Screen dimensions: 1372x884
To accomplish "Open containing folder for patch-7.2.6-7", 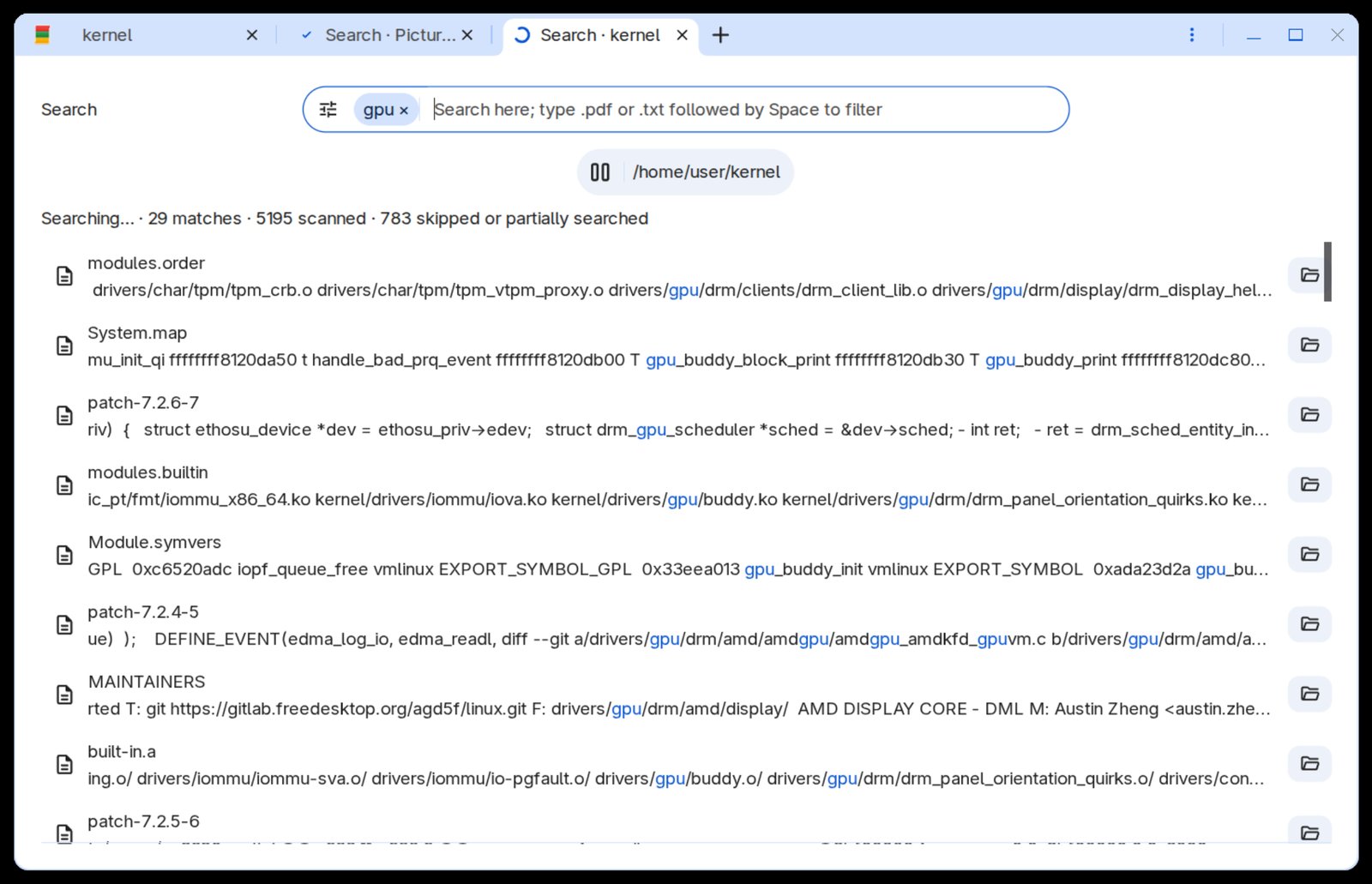I will (1309, 415).
